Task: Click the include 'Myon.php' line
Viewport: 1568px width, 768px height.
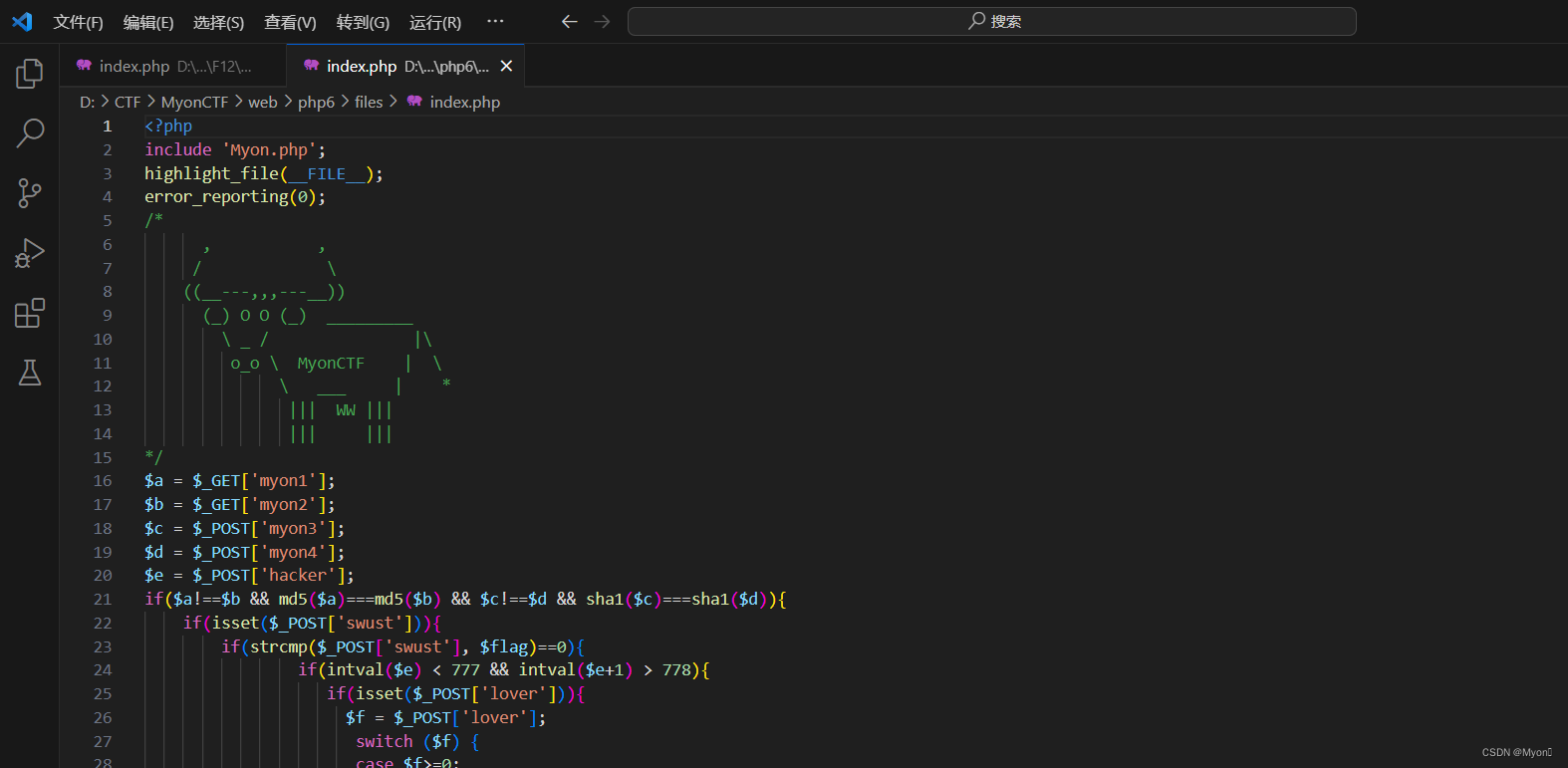Action: pyautogui.click(x=235, y=149)
